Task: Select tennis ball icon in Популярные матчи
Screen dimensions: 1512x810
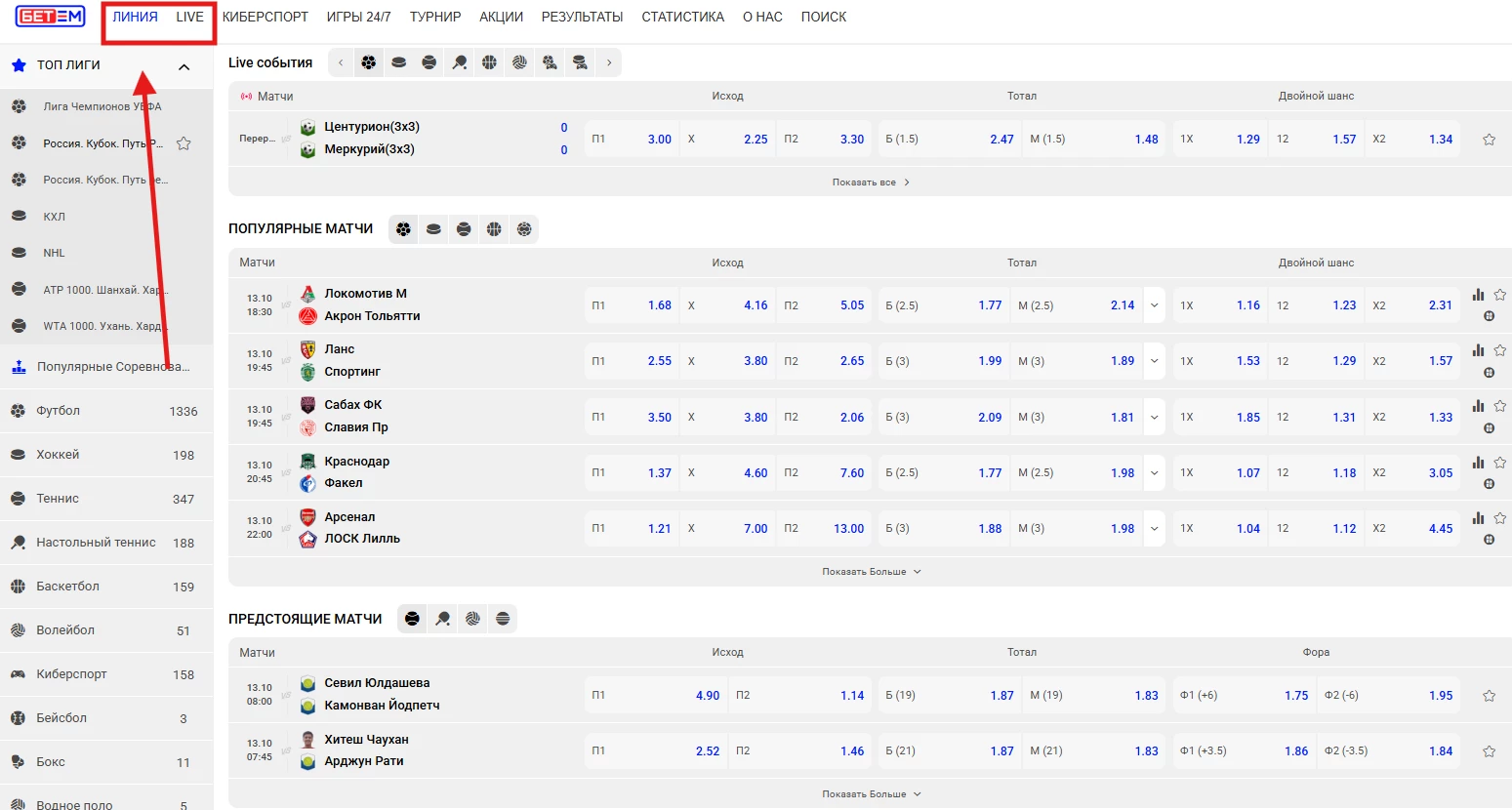Action: [464, 229]
